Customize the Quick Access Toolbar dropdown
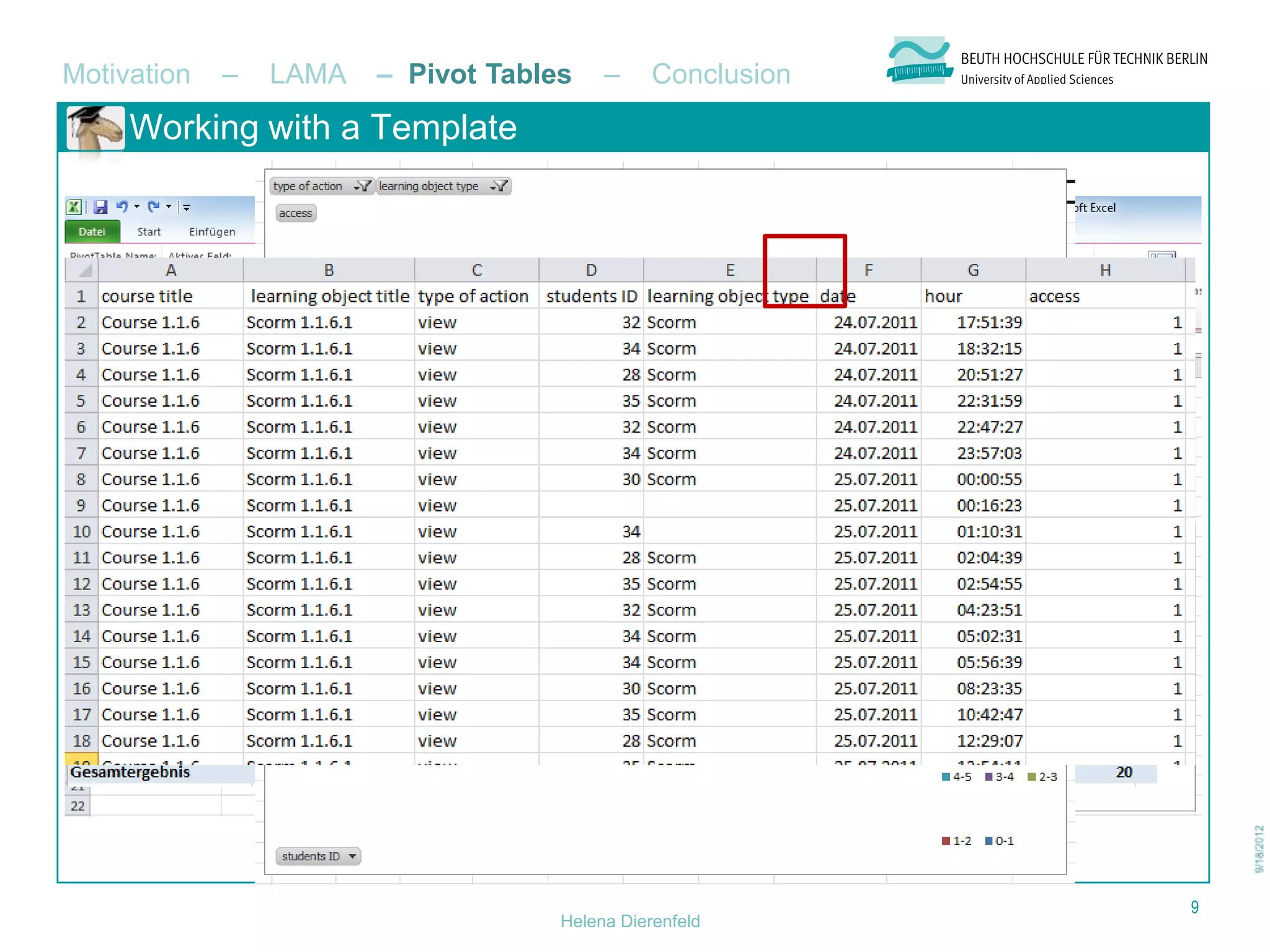 pos(186,208)
